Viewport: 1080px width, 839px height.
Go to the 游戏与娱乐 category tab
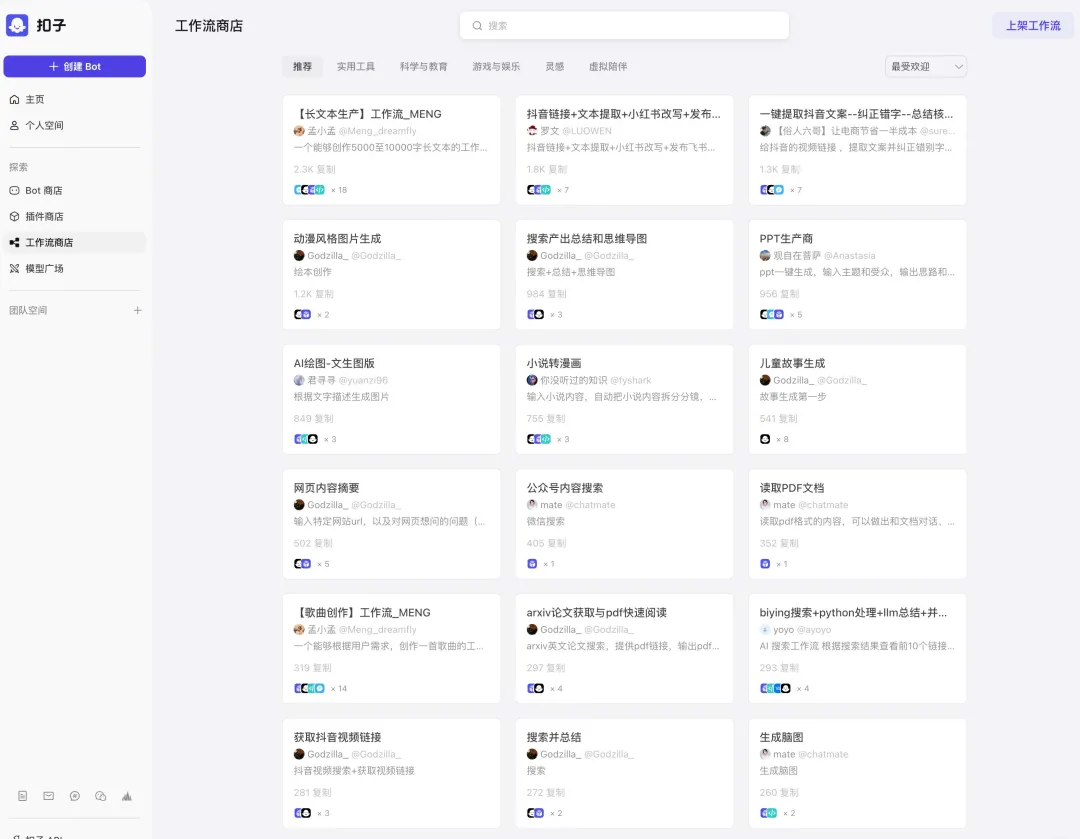tap(496, 67)
